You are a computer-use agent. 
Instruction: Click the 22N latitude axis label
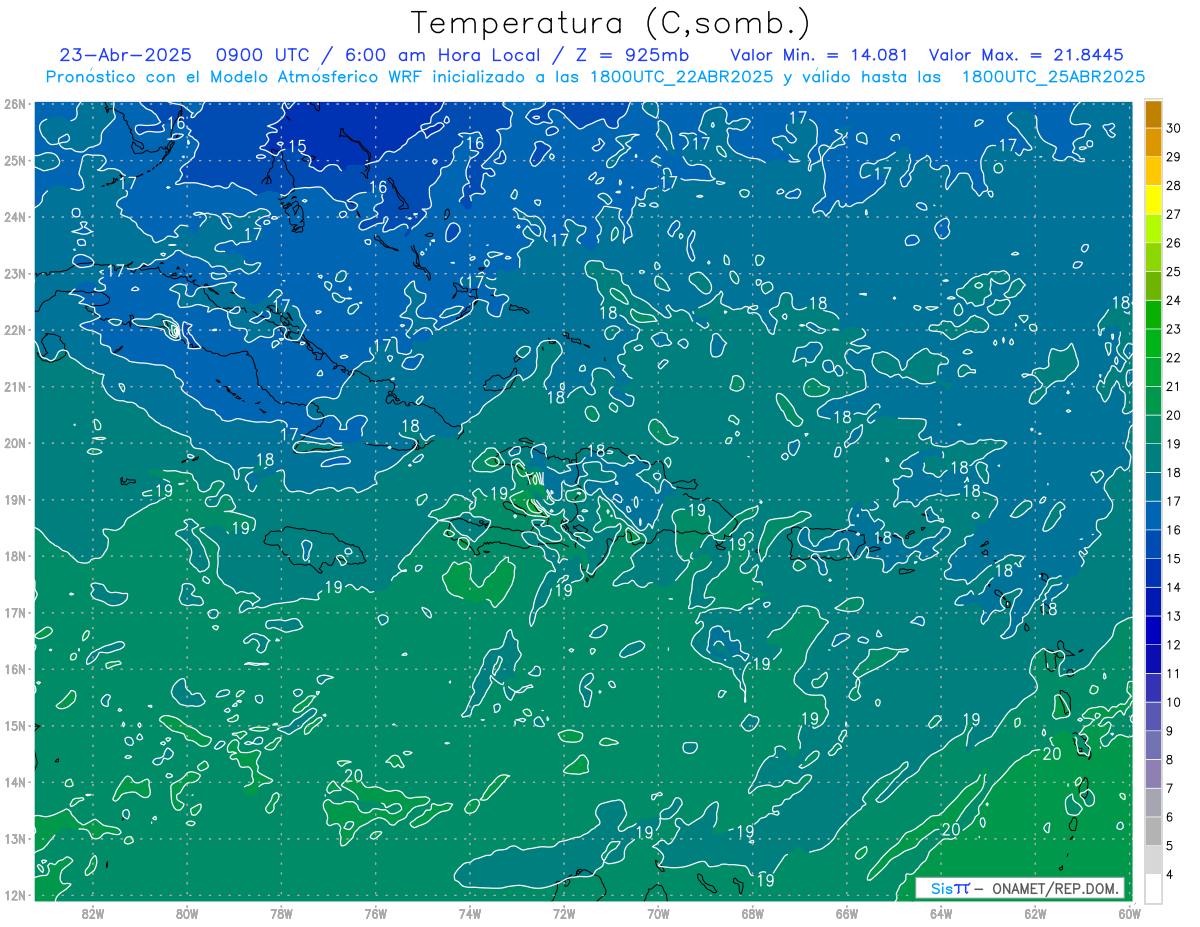pos(15,330)
